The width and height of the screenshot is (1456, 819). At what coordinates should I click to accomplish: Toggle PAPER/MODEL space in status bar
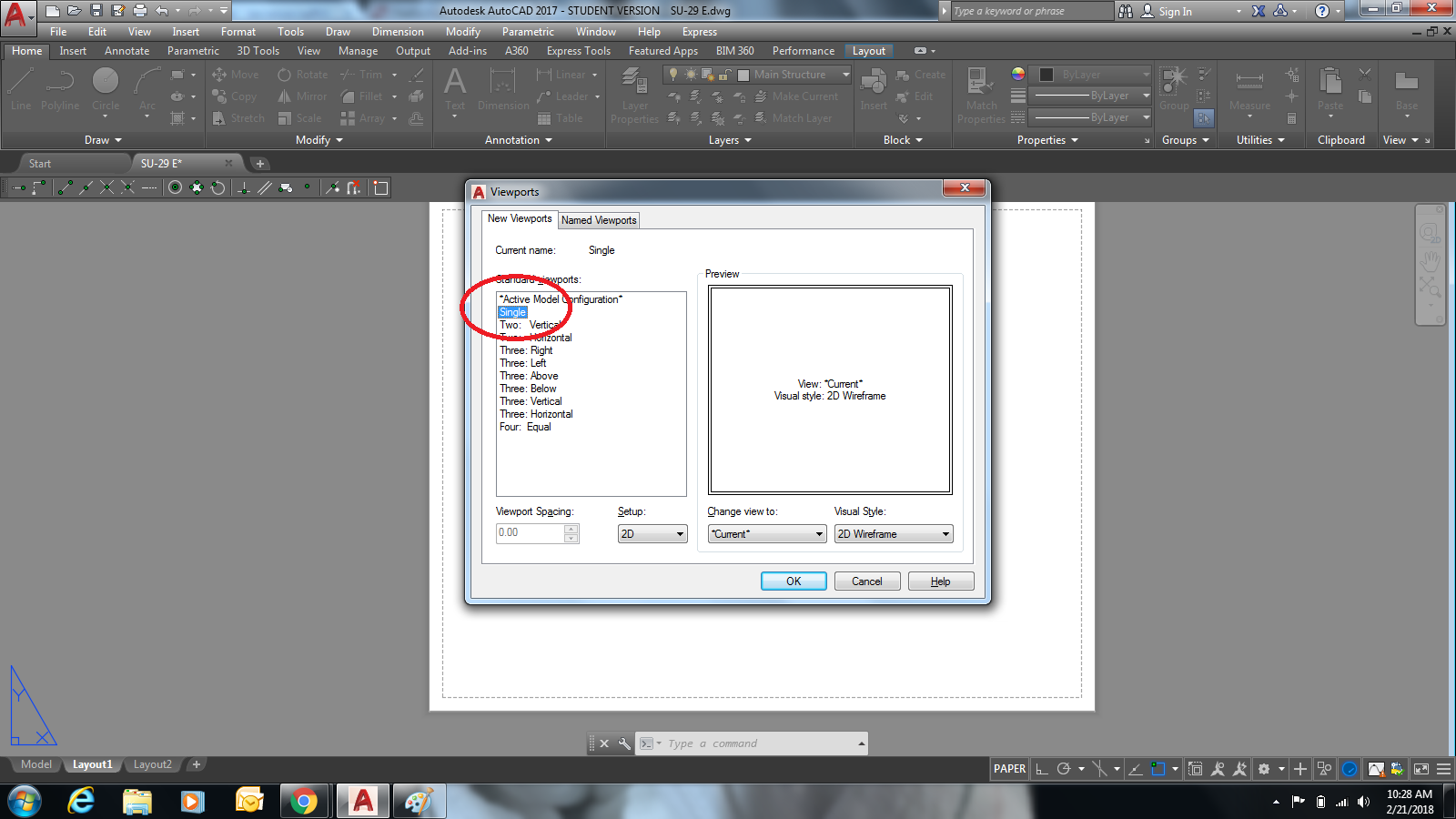1010,769
